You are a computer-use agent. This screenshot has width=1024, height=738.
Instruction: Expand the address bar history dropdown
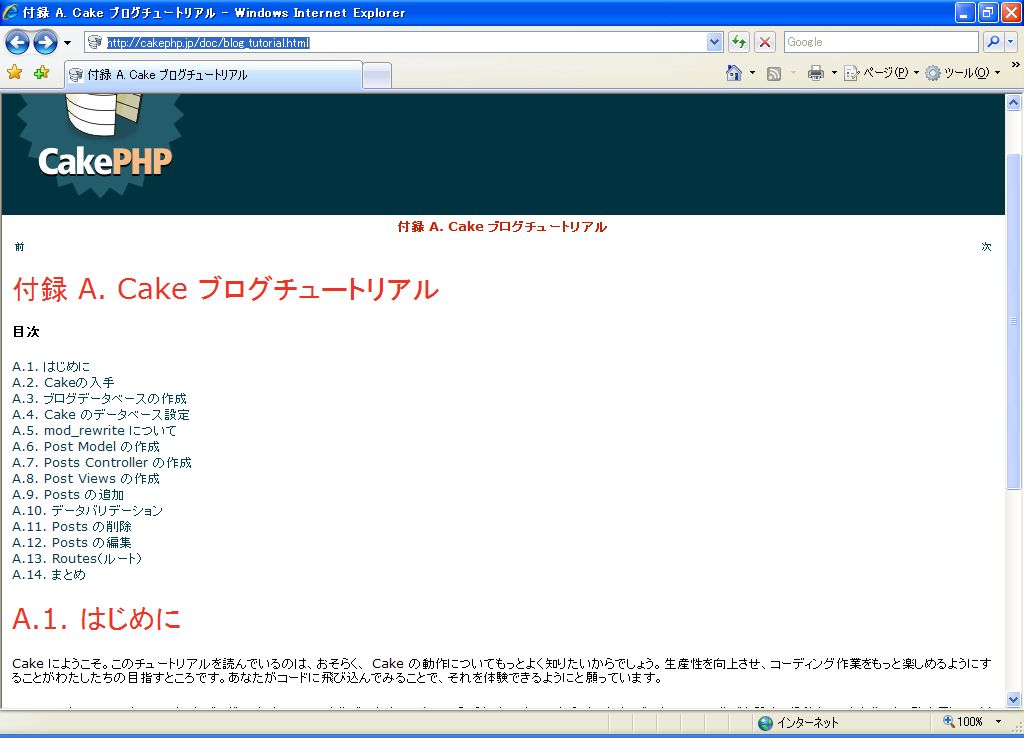point(714,42)
